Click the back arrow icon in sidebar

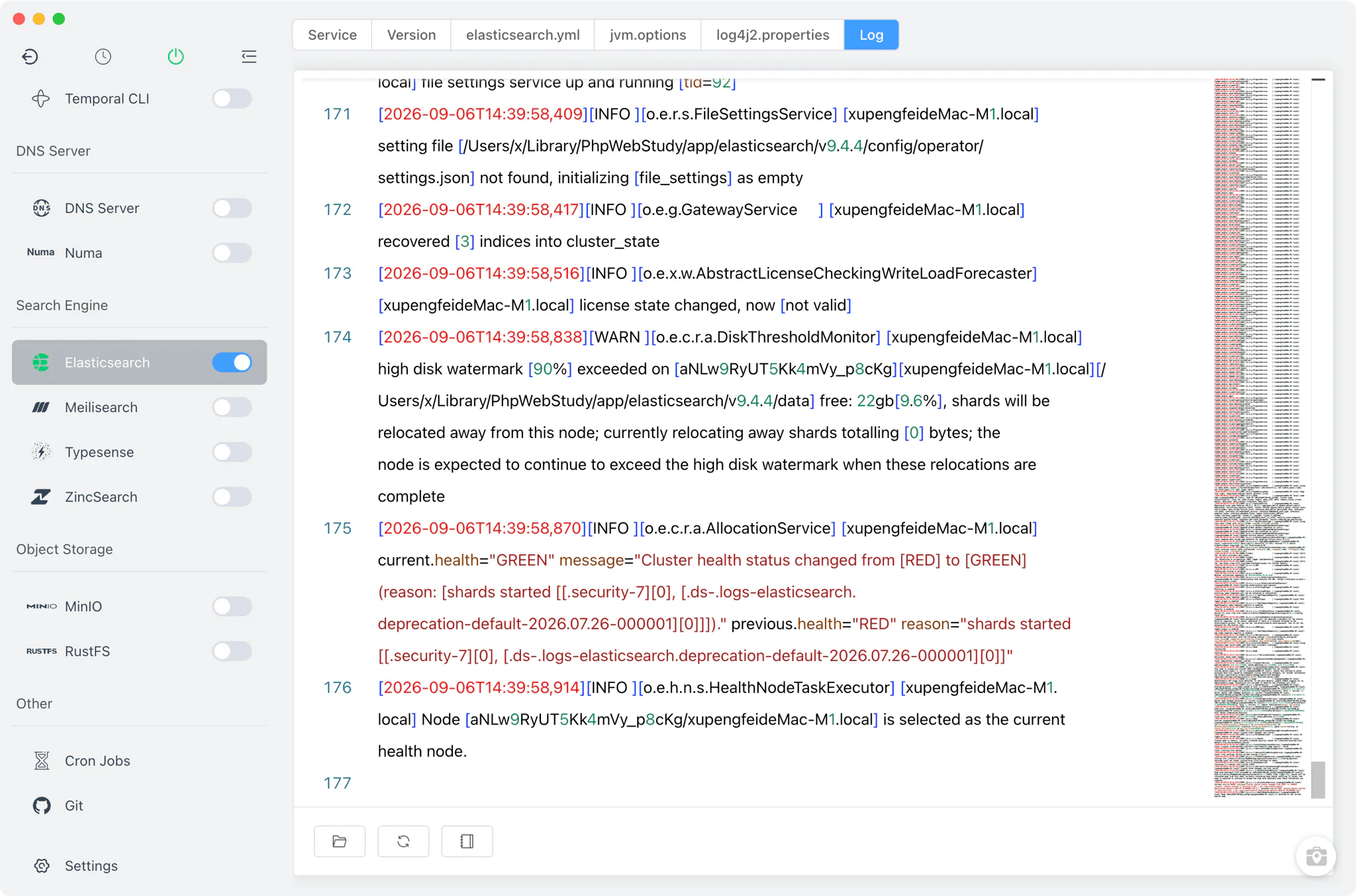[x=30, y=56]
